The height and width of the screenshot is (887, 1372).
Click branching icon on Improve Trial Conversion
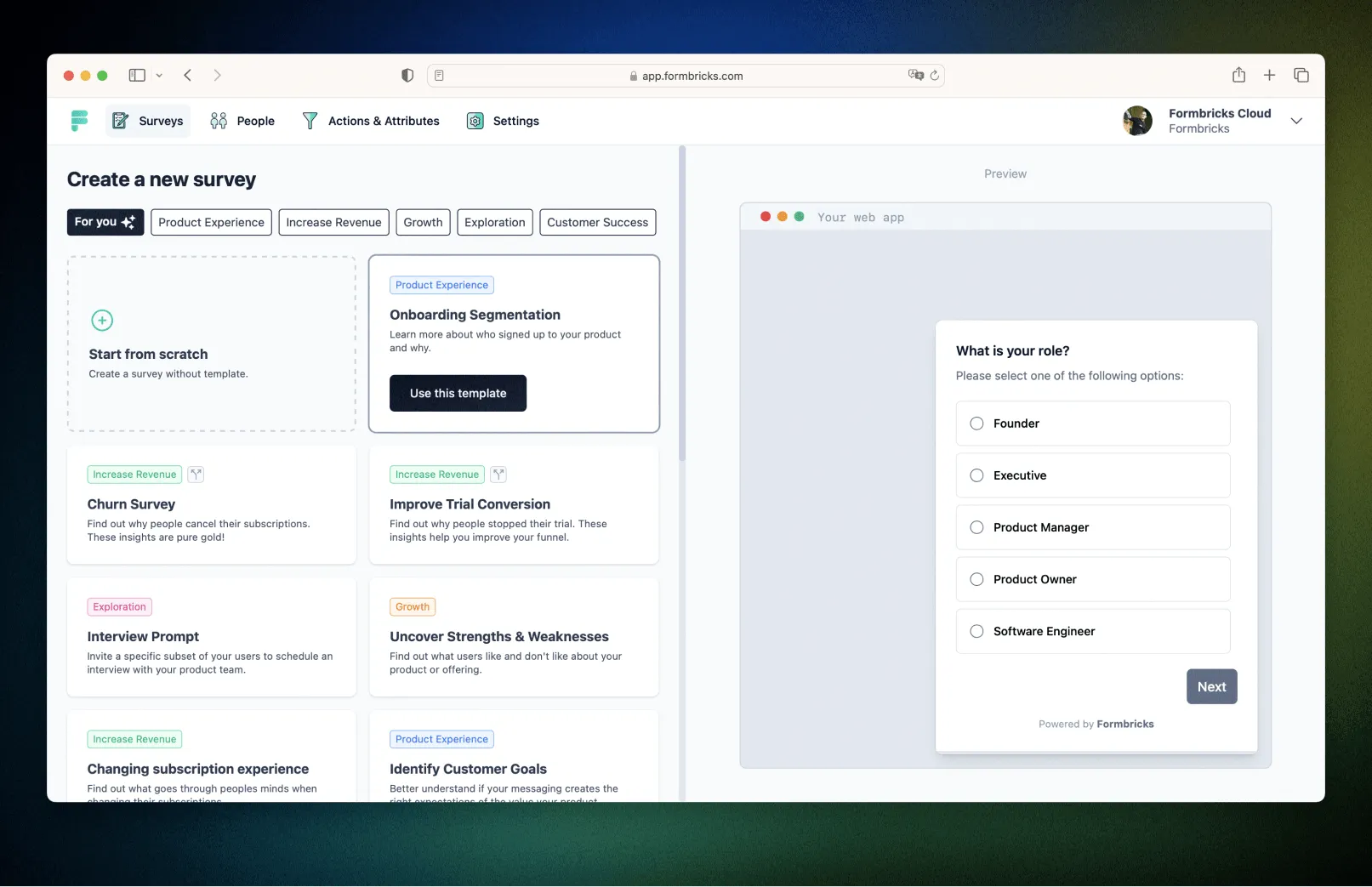[498, 475]
